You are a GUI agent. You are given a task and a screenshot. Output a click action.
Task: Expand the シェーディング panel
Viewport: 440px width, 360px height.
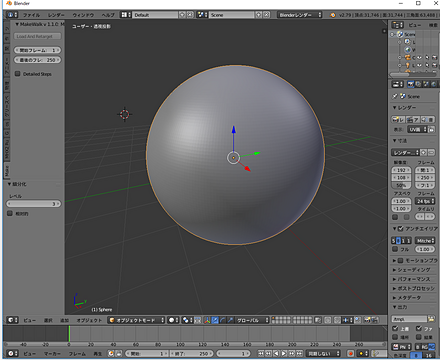[x=414, y=269]
